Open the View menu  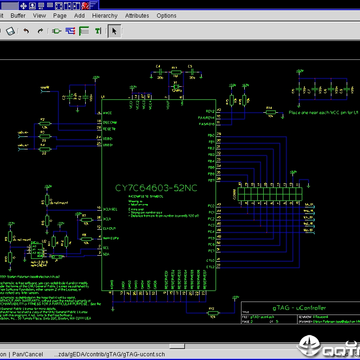39,16
